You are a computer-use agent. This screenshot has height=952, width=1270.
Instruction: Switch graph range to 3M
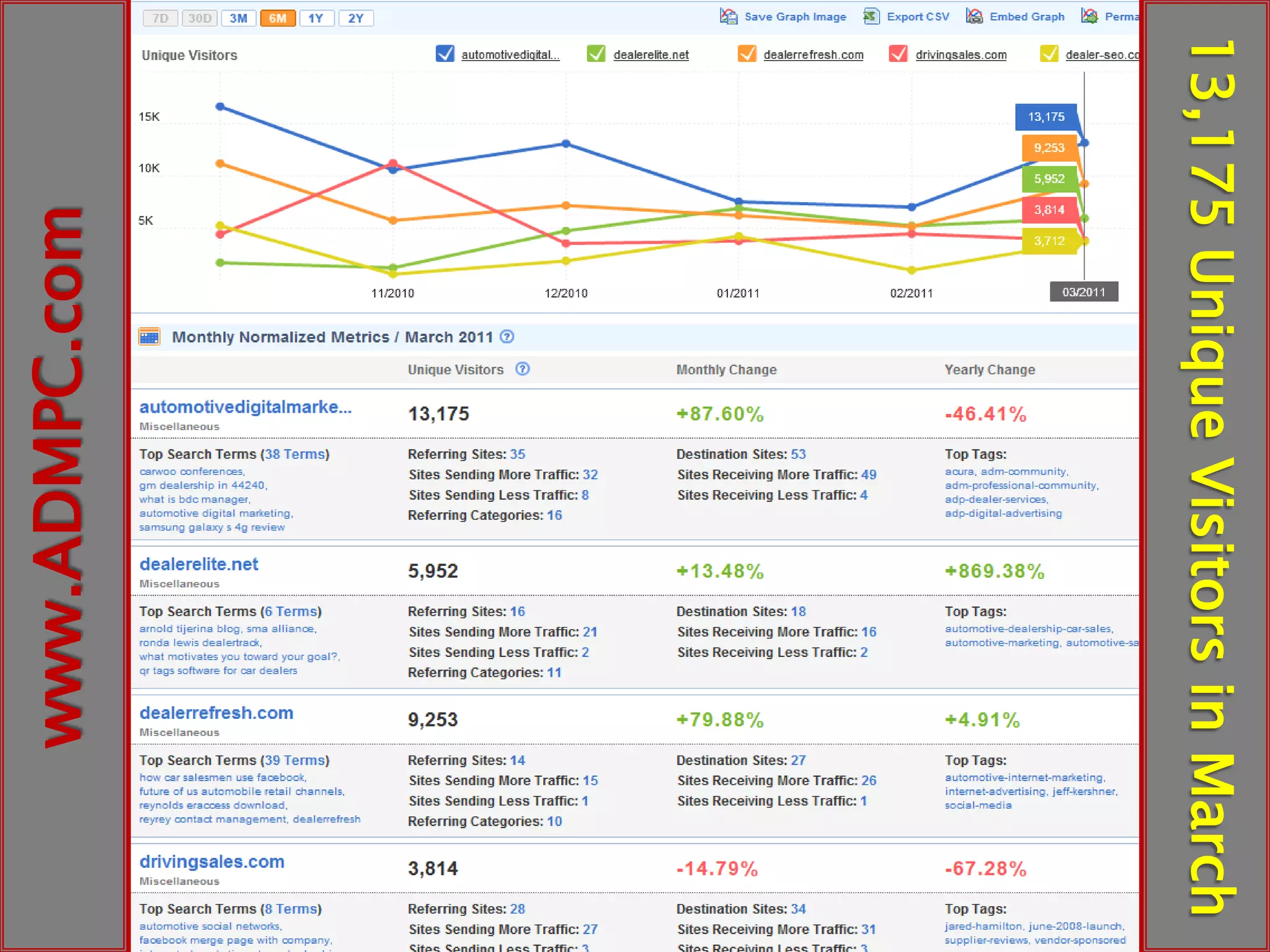click(238, 18)
